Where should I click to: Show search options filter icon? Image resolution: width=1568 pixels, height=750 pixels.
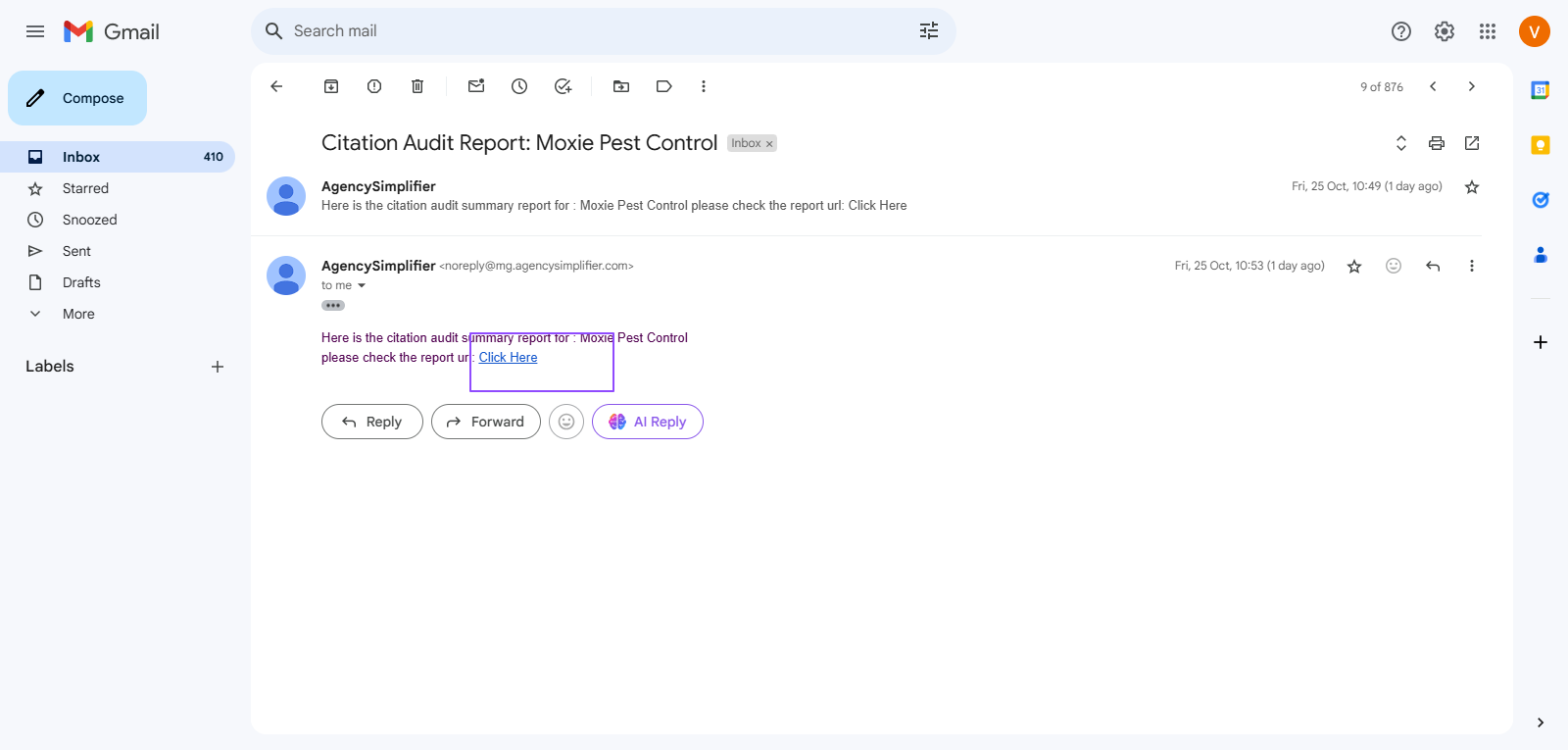929,31
